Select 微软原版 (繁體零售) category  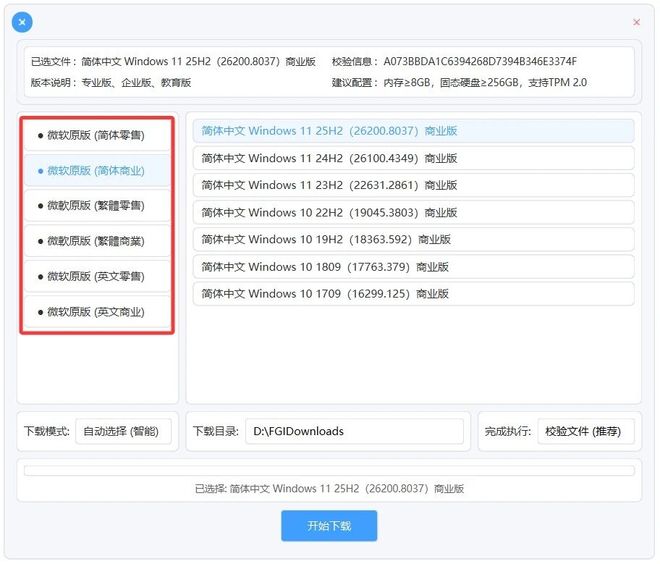click(x=98, y=206)
